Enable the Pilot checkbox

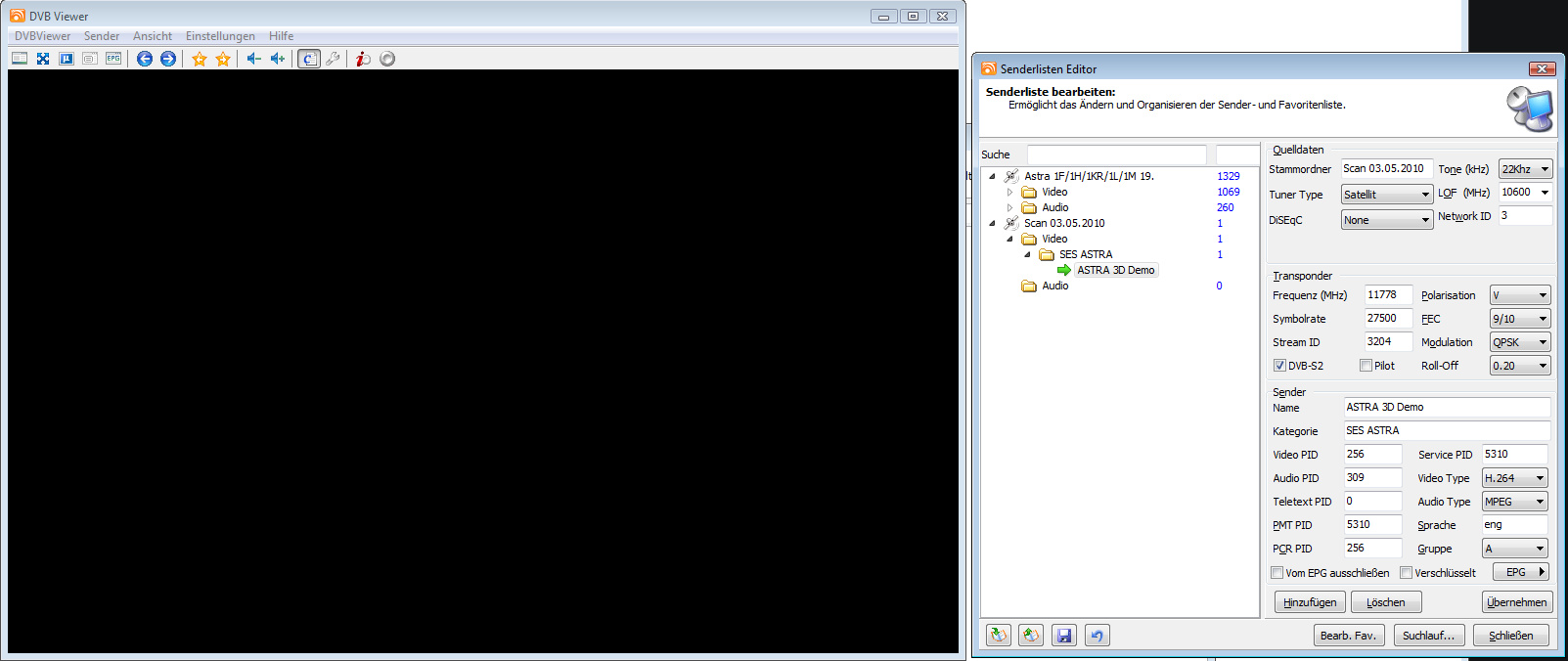[1366, 366]
